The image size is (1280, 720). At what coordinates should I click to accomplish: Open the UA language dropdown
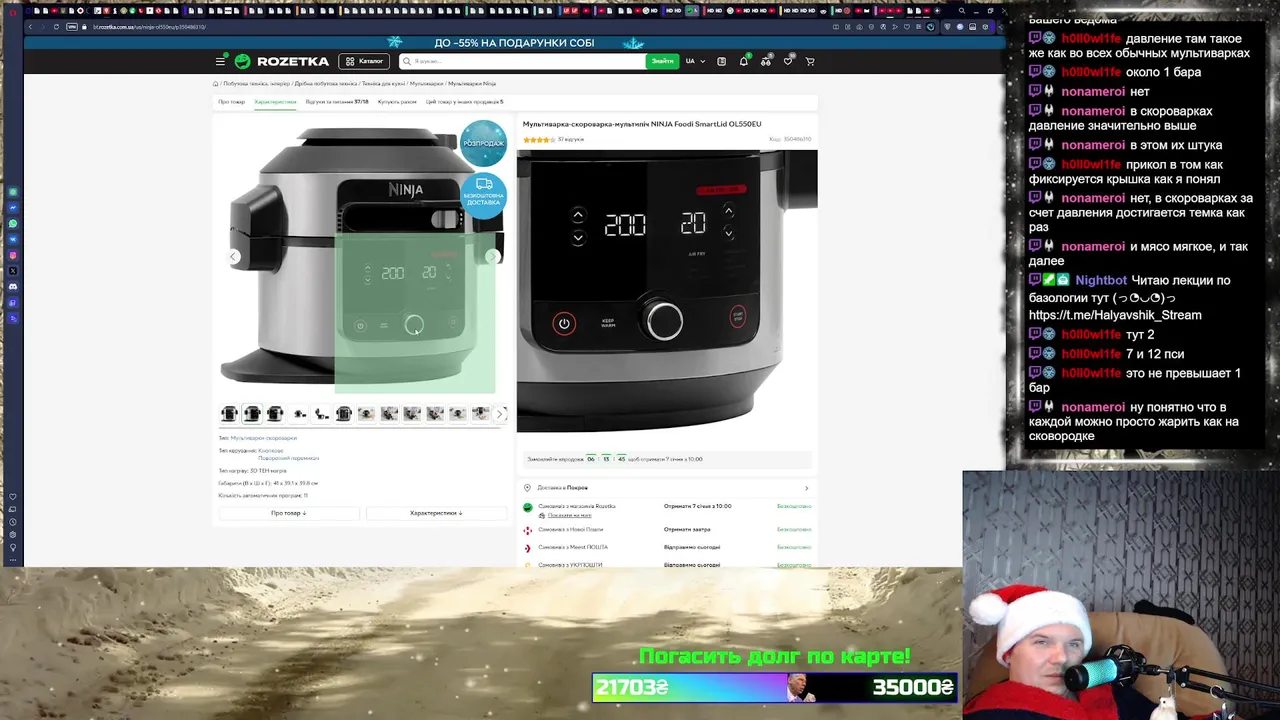tap(695, 61)
